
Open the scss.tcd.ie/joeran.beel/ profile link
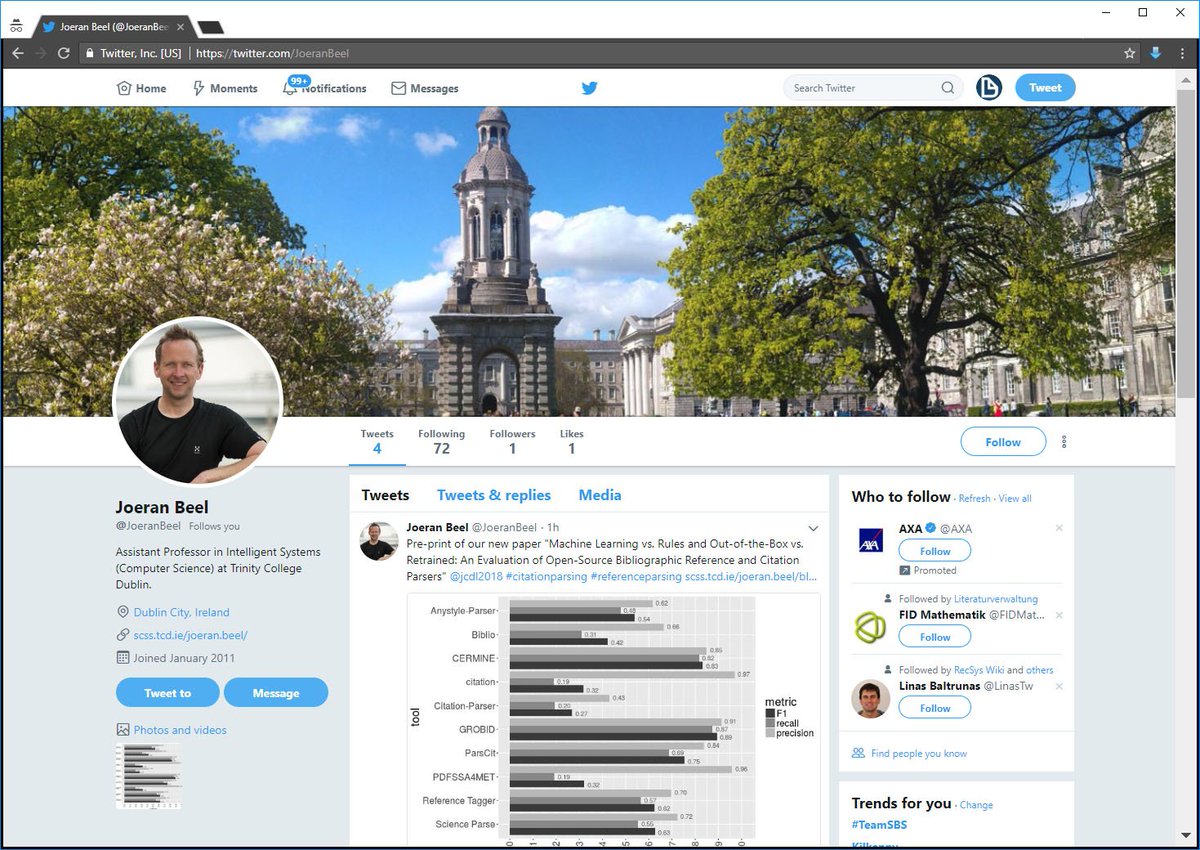point(190,635)
